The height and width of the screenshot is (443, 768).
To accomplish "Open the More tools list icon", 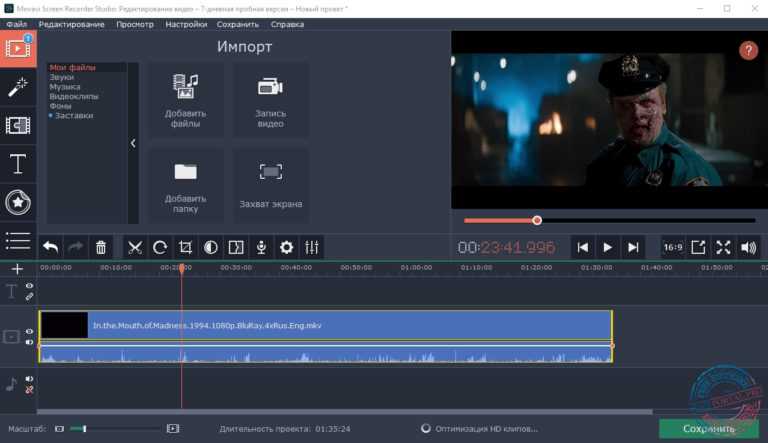I will (x=18, y=241).
